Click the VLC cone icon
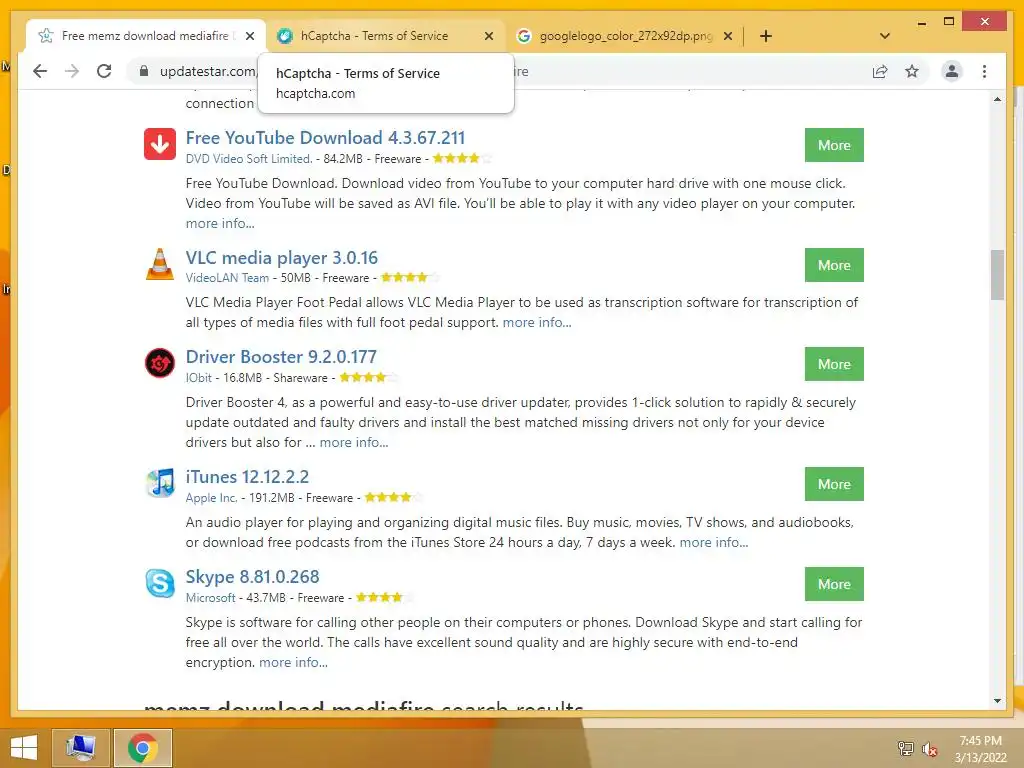This screenshot has width=1024, height=768. 160,264
